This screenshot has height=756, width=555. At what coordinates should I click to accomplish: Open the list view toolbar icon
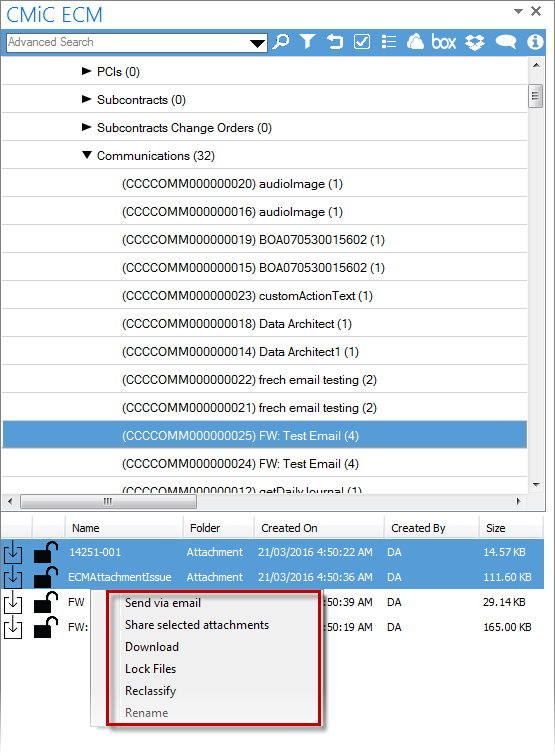point(389,42)
